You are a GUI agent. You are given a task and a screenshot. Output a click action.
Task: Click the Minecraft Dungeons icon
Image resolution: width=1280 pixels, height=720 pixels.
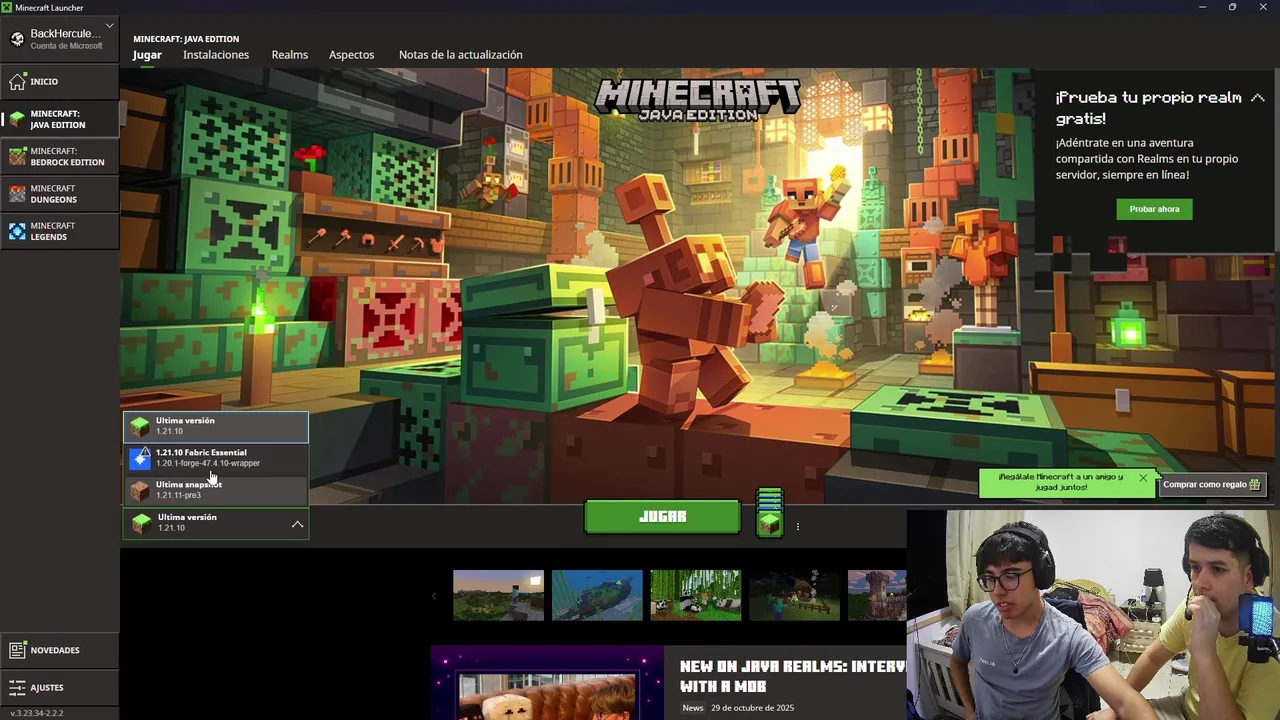[x=17, y=194]
